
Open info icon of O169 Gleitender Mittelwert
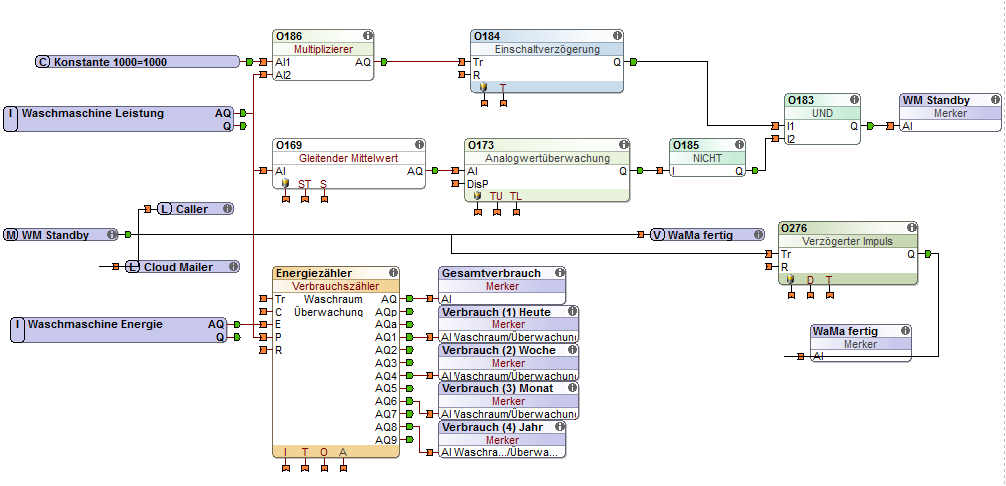419,145
